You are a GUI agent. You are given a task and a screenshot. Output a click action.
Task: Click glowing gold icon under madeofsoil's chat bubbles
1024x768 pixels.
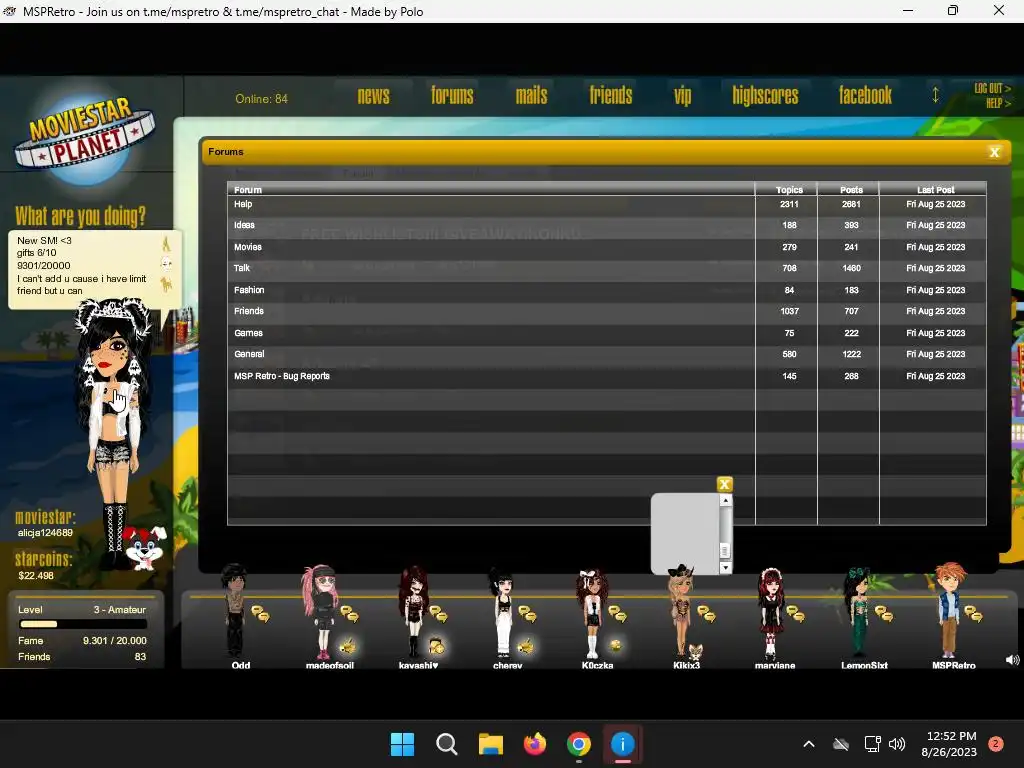[x=348, y=646]
